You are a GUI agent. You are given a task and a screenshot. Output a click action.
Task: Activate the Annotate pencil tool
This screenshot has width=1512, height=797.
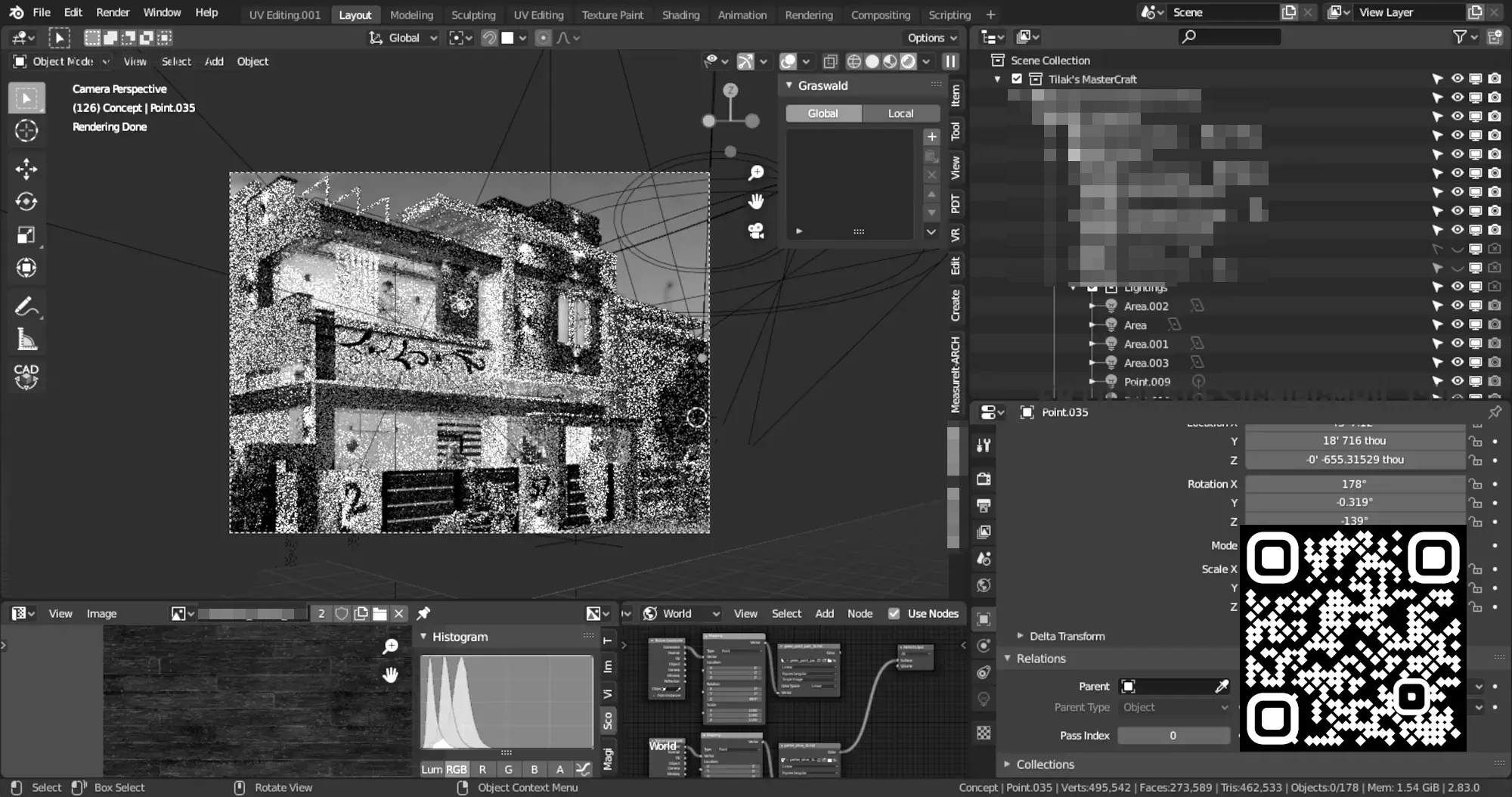point(26,306)
